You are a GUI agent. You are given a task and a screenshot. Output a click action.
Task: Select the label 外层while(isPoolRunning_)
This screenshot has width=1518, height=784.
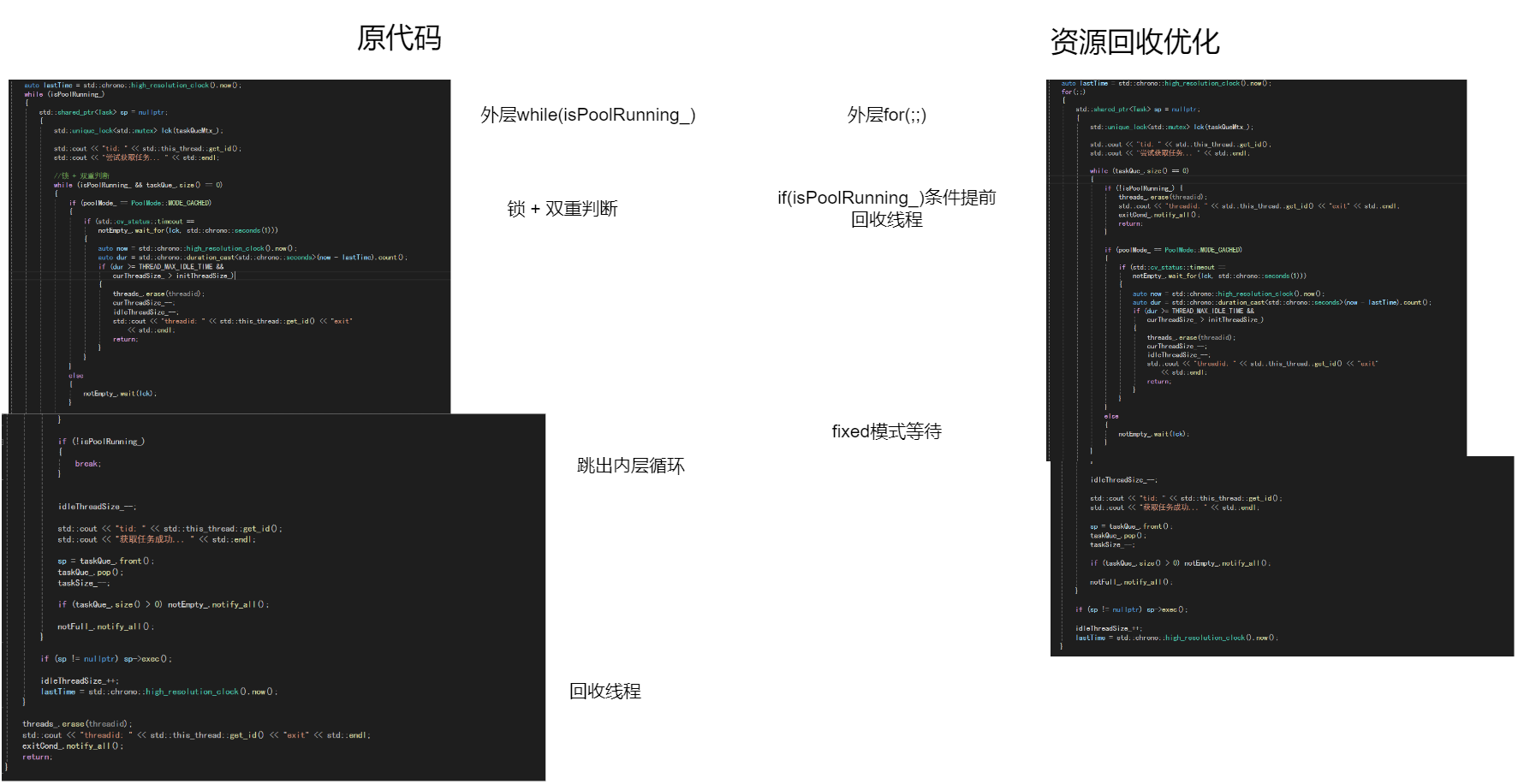tap(588, 115)
